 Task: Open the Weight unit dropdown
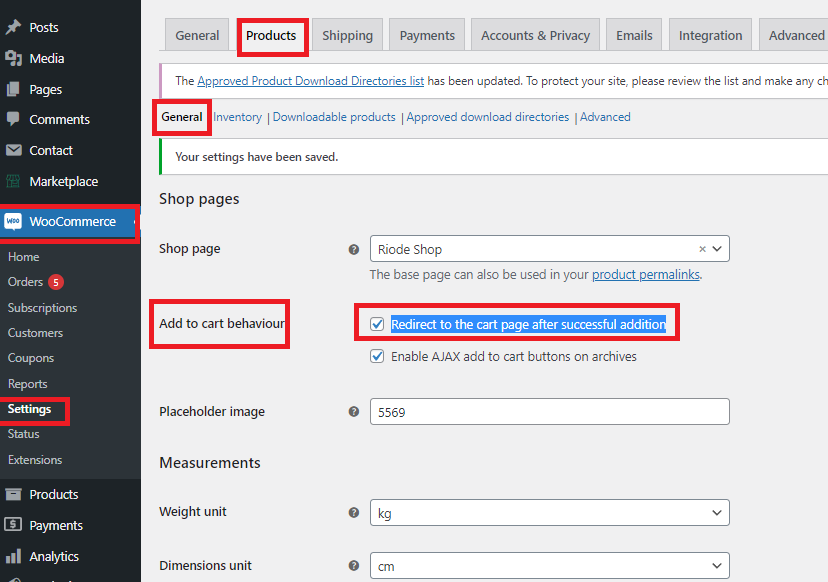tap(550, 512)
